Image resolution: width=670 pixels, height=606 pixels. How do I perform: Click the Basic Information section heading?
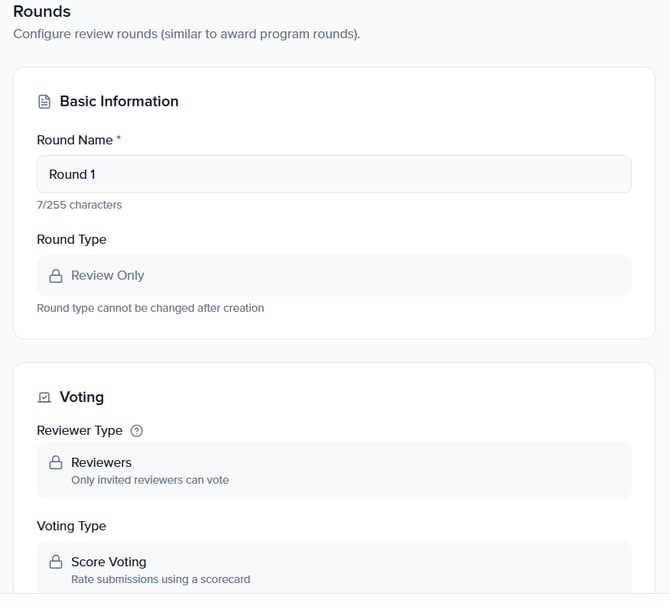pyautogui.click(x=119, y=102)
